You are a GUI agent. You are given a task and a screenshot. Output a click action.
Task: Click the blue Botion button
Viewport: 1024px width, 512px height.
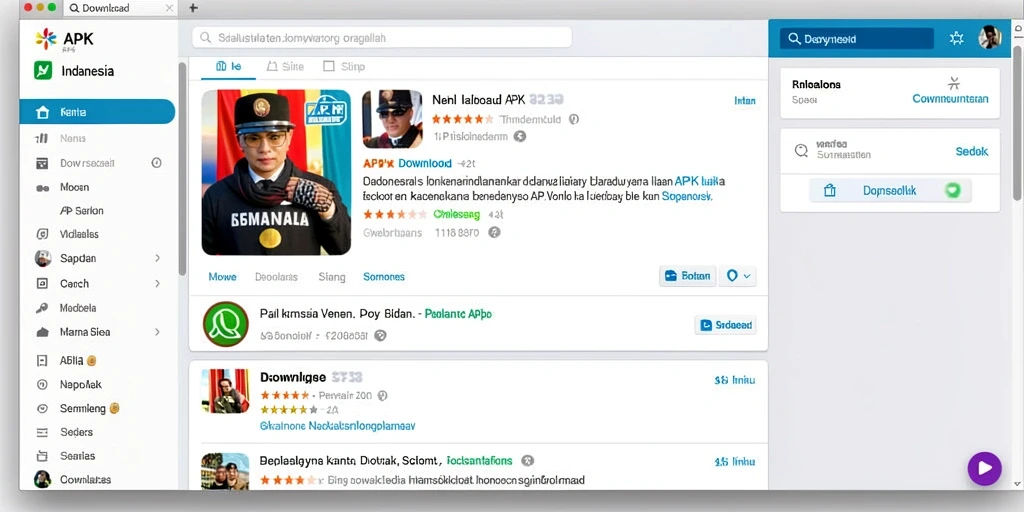(688, 276)
